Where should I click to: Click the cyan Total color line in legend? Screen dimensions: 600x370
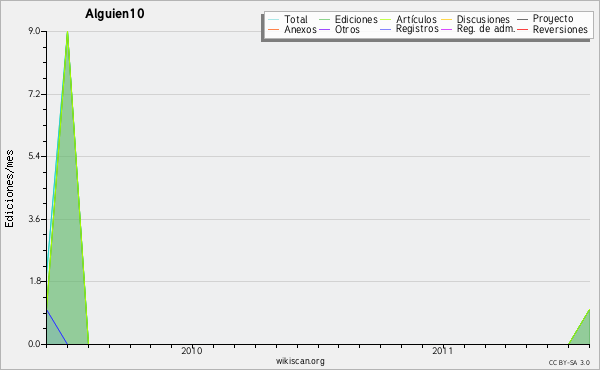274,19
